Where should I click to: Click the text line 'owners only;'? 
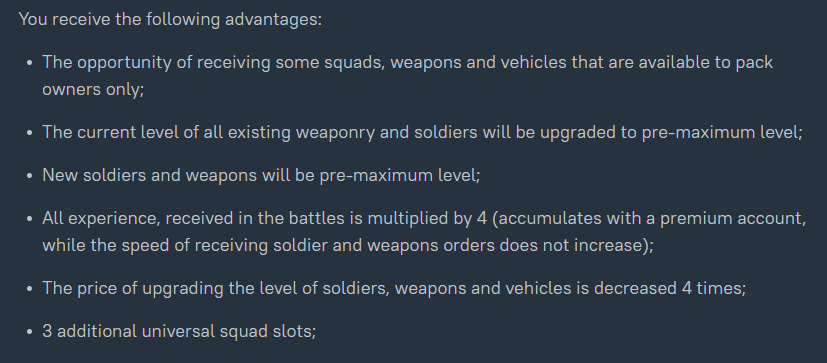(93, 89)
